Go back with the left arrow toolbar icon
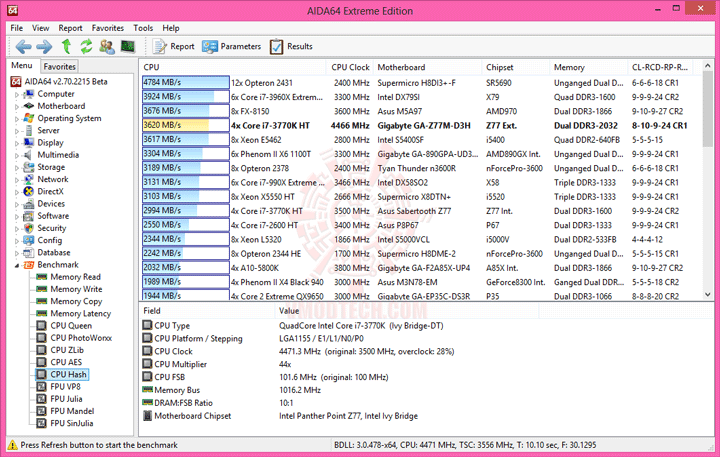720x457 pixels. point(23,46)
